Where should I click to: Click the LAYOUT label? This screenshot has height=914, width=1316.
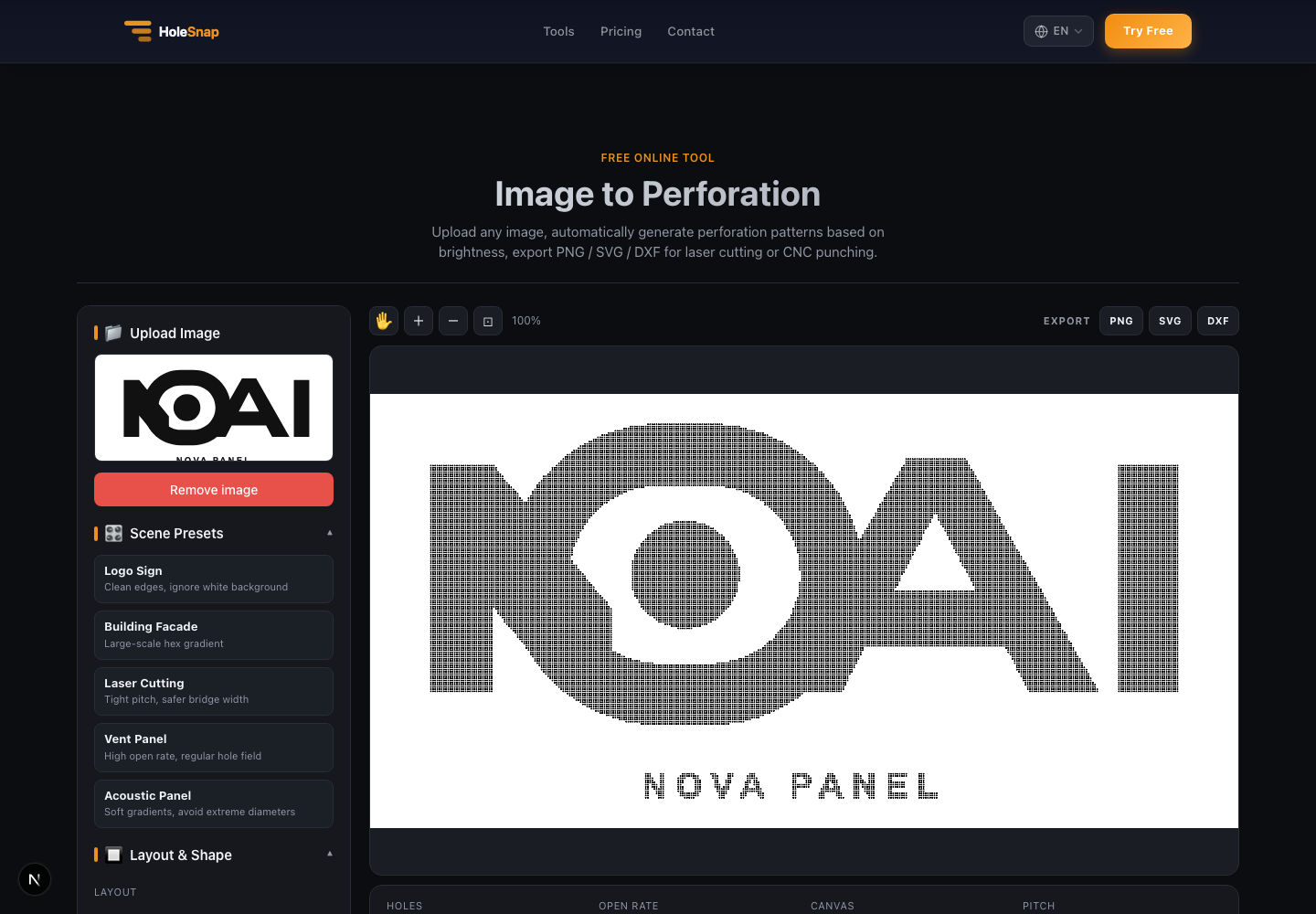(x=115, y=892)
